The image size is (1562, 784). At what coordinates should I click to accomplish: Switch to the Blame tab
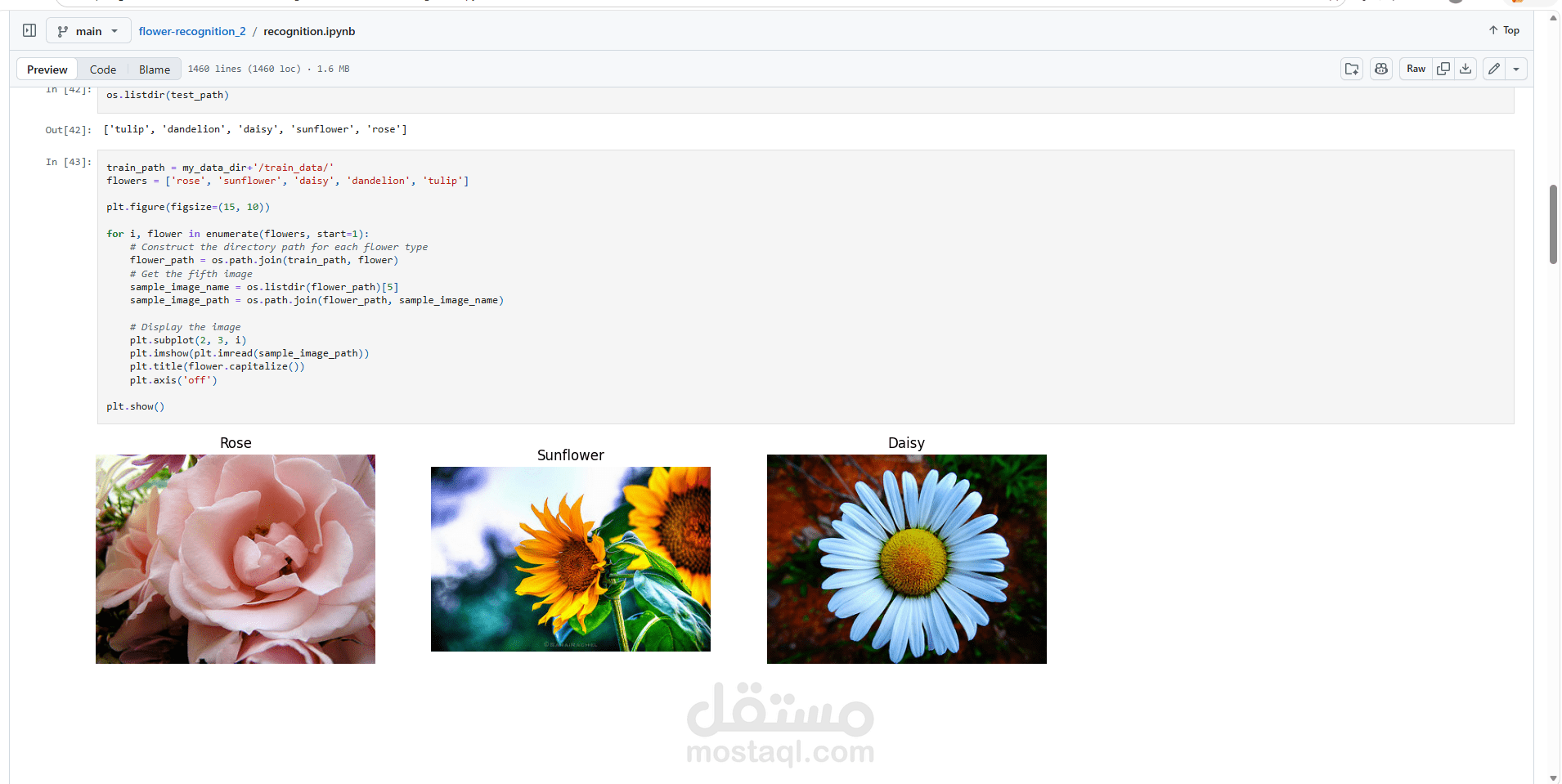(154, 69)
